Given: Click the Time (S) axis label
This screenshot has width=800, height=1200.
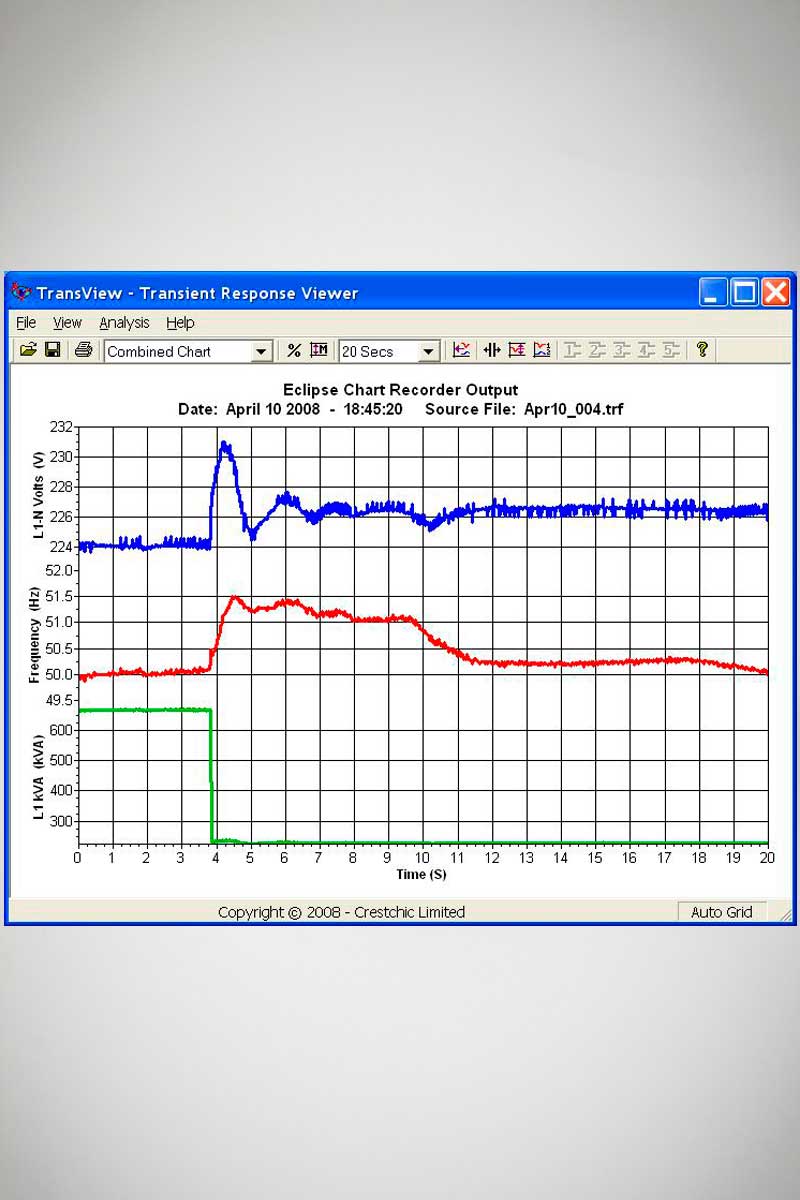Looking at the screenshot, I should point(422,874).
